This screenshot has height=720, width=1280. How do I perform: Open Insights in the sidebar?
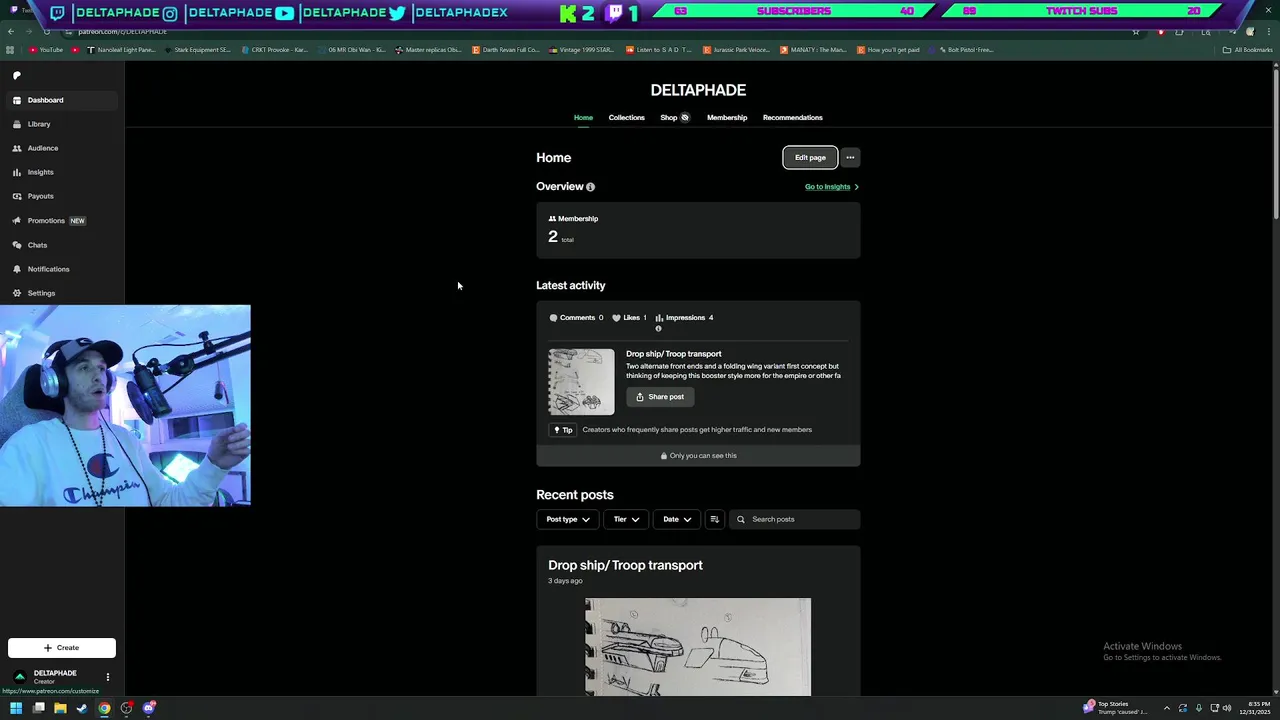62,172
